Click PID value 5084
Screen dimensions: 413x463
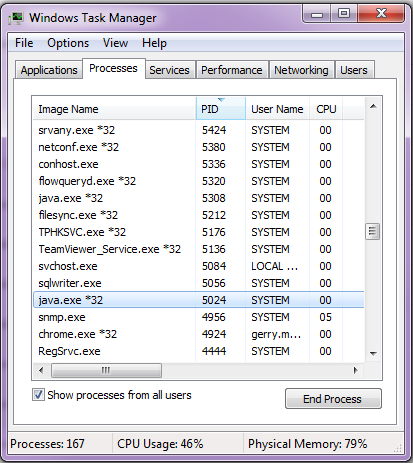tap(214, 266)
